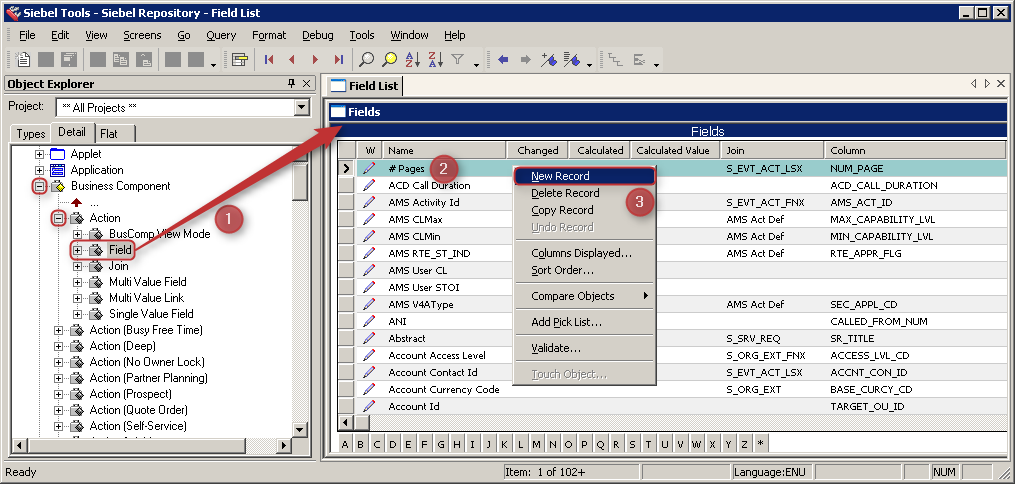This screenshot has width=1015, height=484.
Task: Open the Query menu
Action: pyautogui.click(x=221, y=35)
